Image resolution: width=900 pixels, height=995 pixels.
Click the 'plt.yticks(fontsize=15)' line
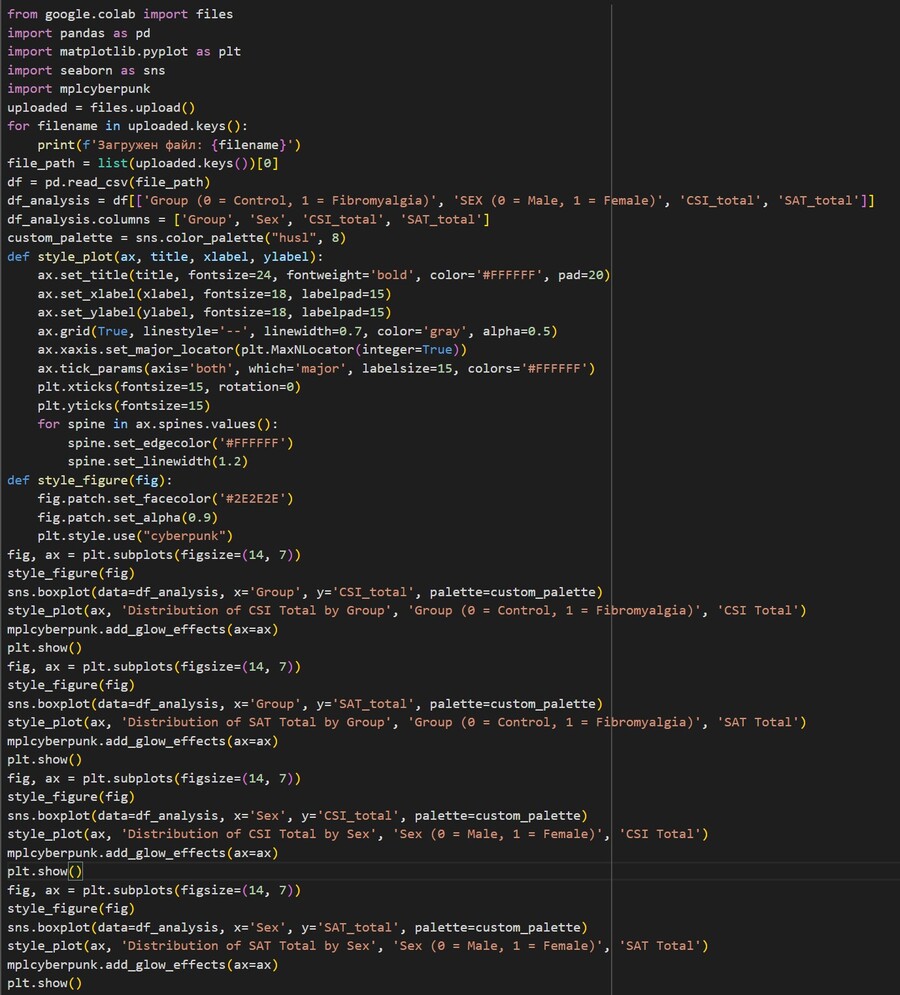[124, 405]
